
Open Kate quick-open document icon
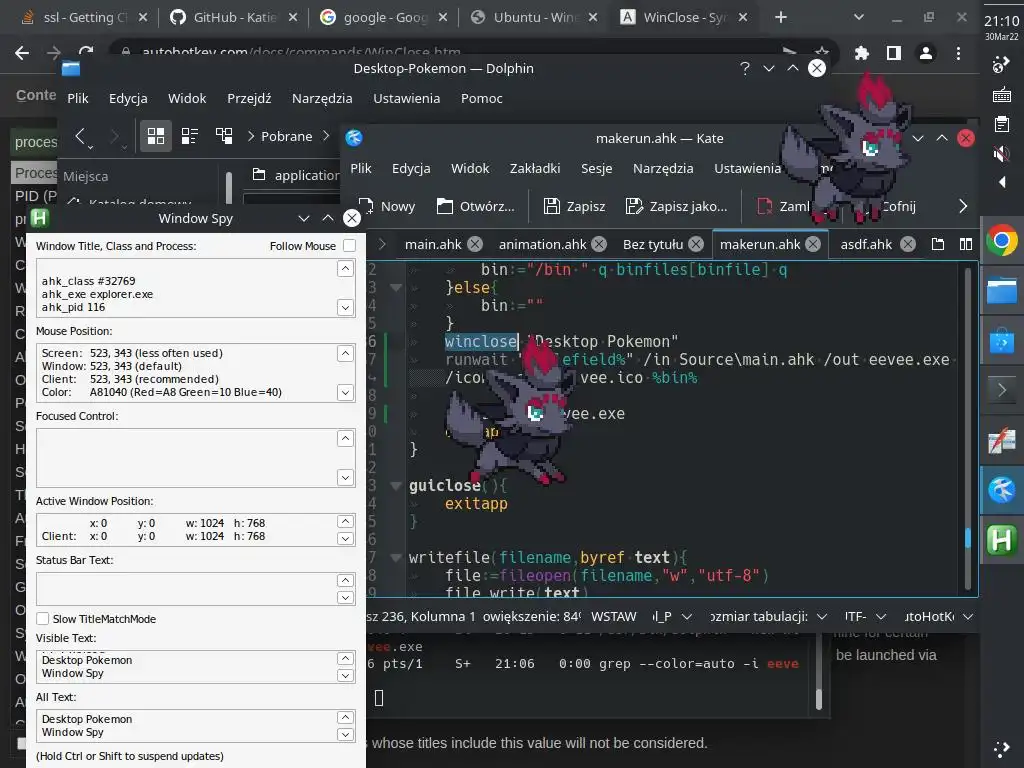938,244
